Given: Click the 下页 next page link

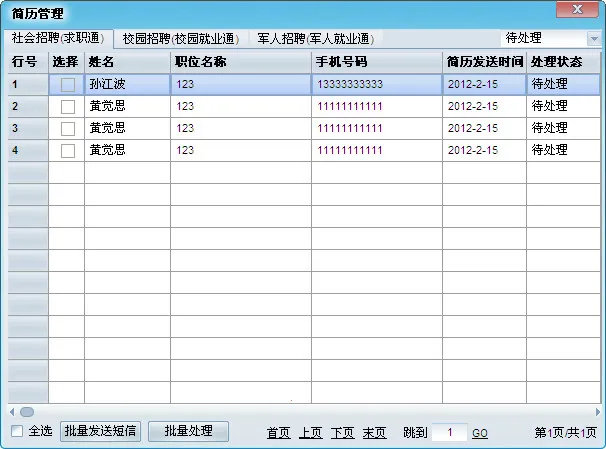Looking at the screenshot, I should [342, 433].
